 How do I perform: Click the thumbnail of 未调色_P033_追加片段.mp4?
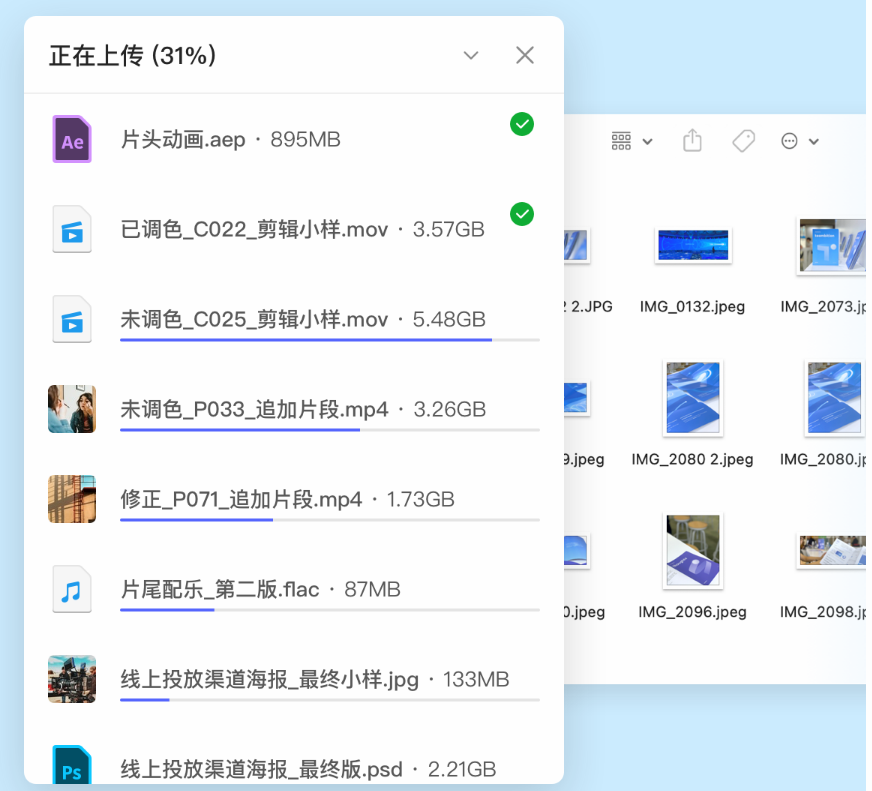[72, 409]
